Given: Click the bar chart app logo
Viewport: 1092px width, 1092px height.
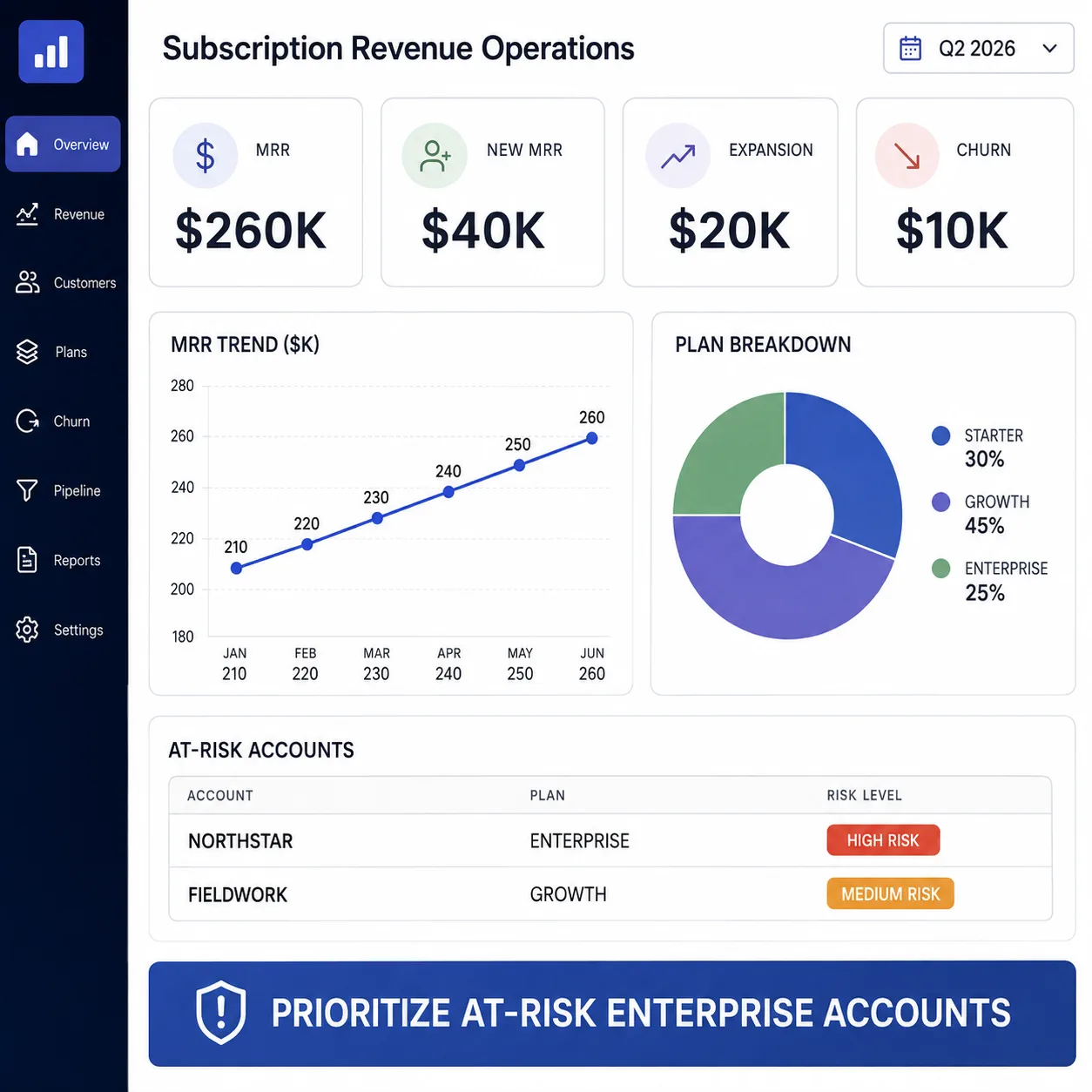Looking at the screenshot, I should click(51, 51).
